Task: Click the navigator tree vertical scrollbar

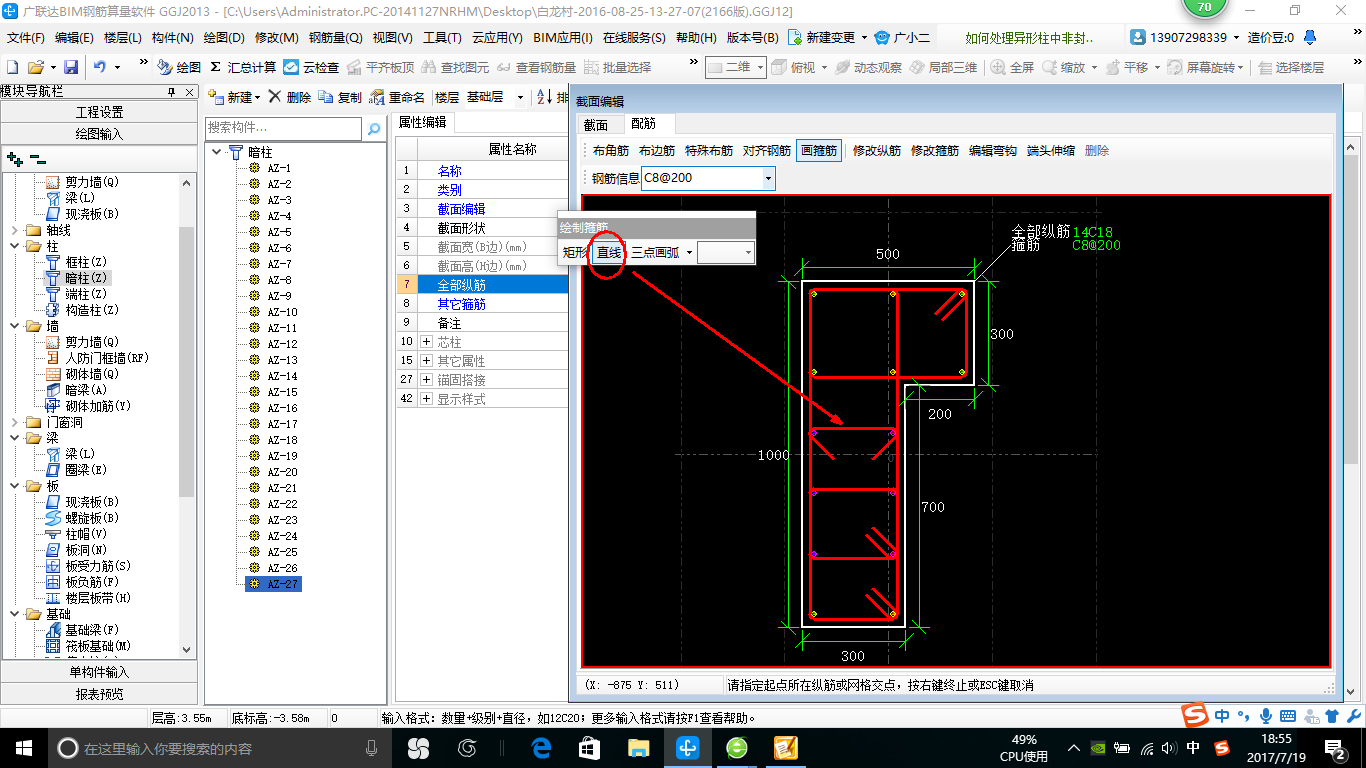Action: tap(187, 415)
